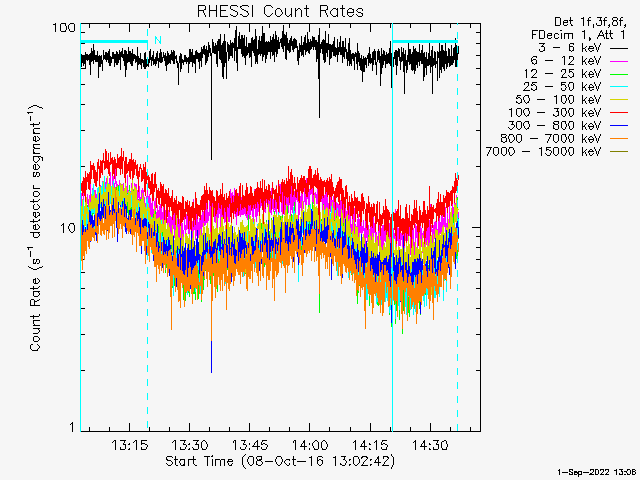Click the 13:30 time axis label
The height and width of the screenshot is (480, 640).
coord(189,445)
